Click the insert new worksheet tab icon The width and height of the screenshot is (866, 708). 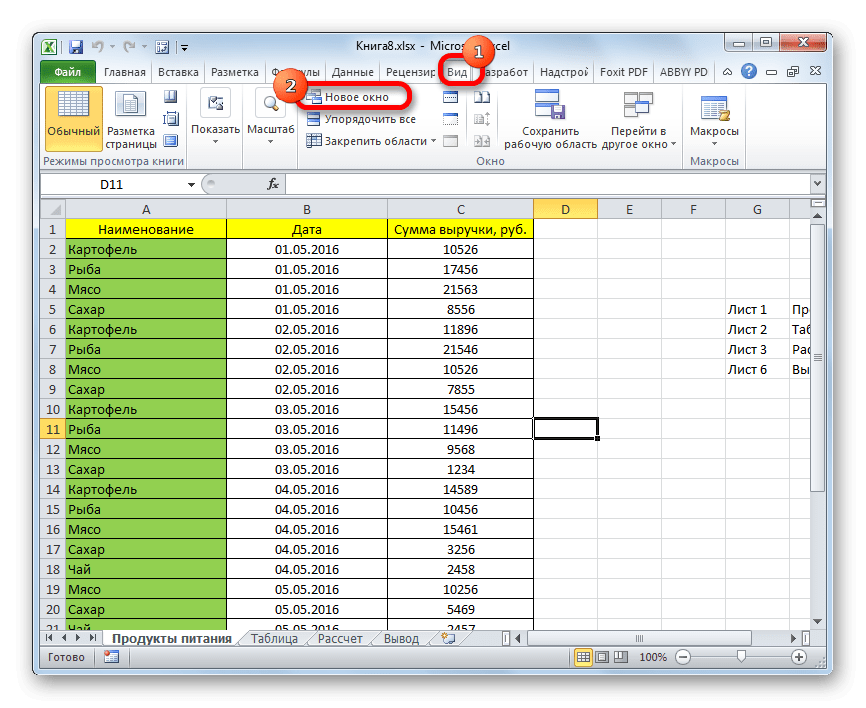tap(448, 638)
